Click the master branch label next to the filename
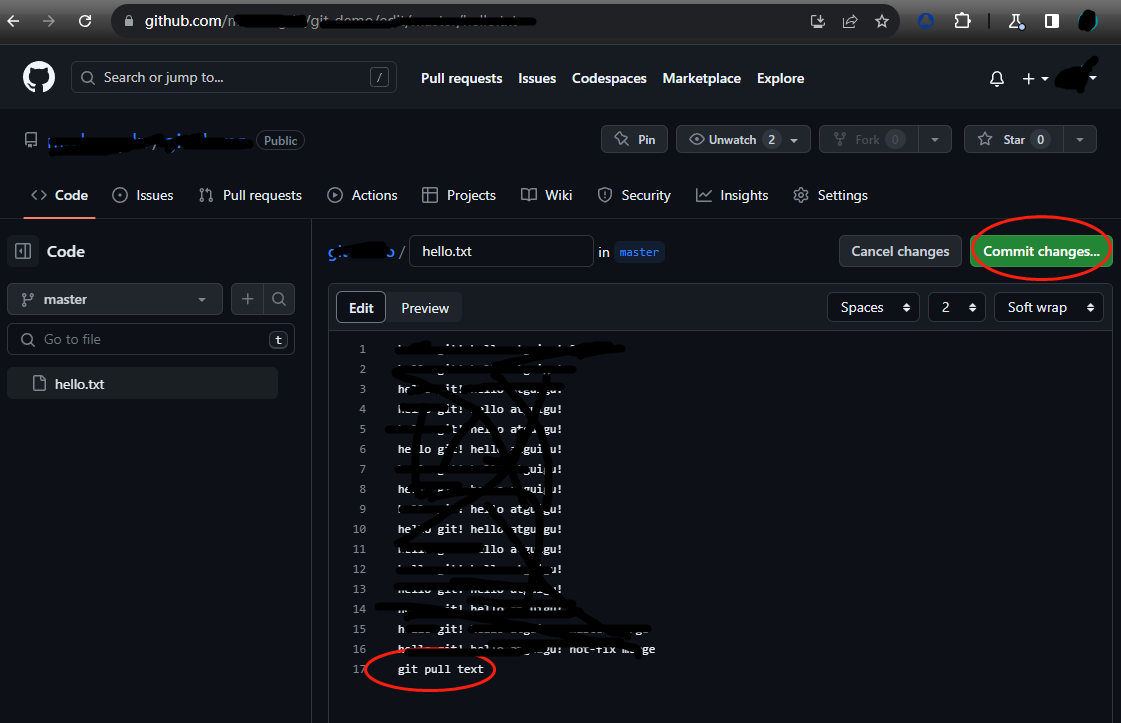The width and height of the screenshot is (1121, 723). tap(639, 252)
